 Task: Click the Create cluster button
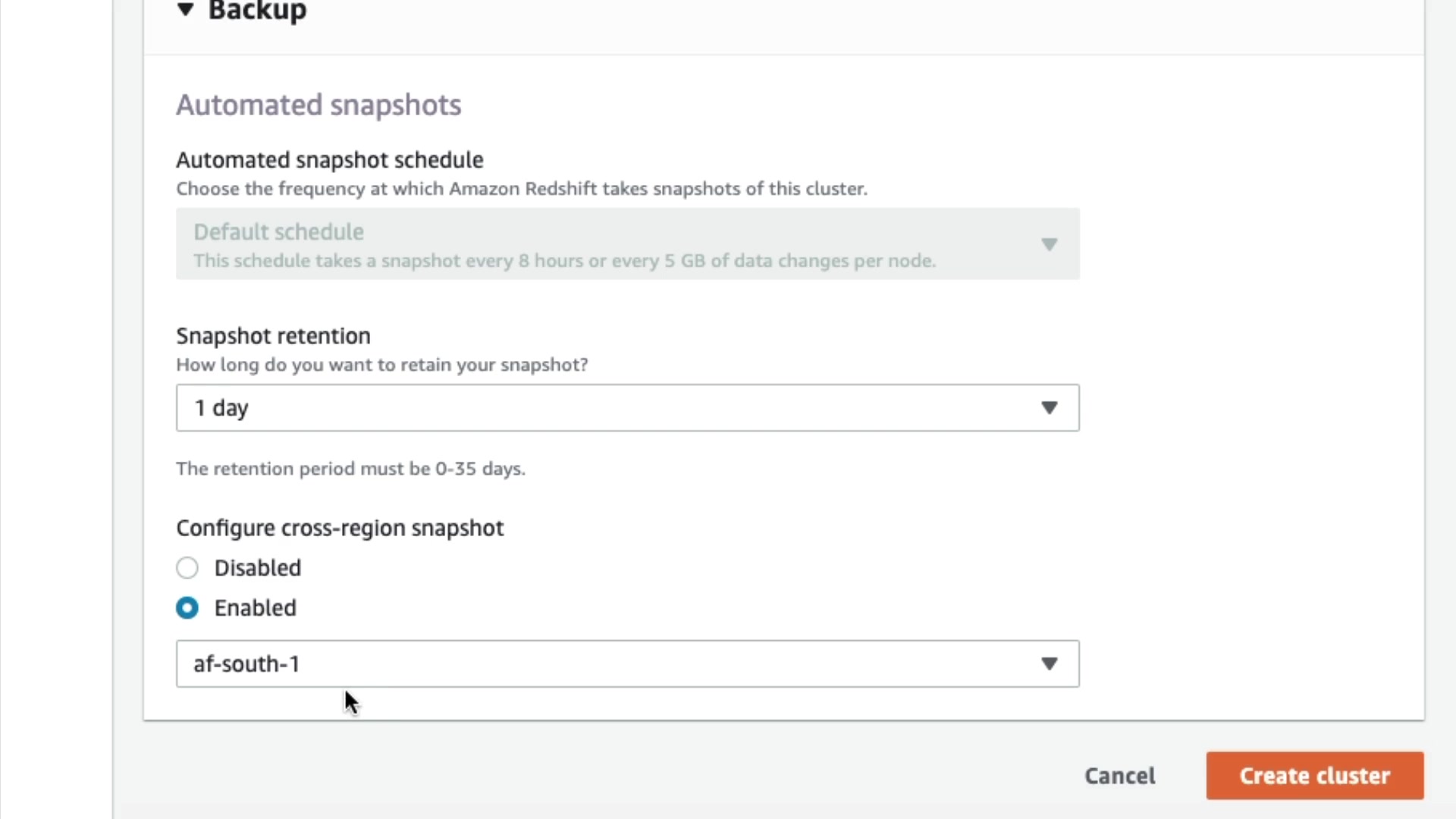pyautogui.click(x=1314, y=776)
